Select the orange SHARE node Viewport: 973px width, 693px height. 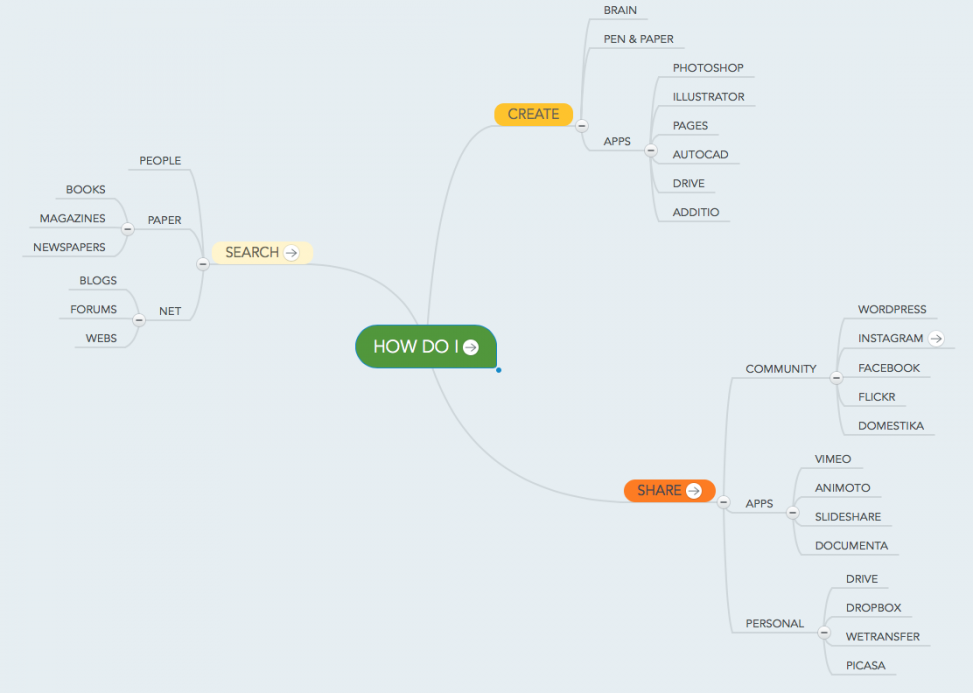659,491
